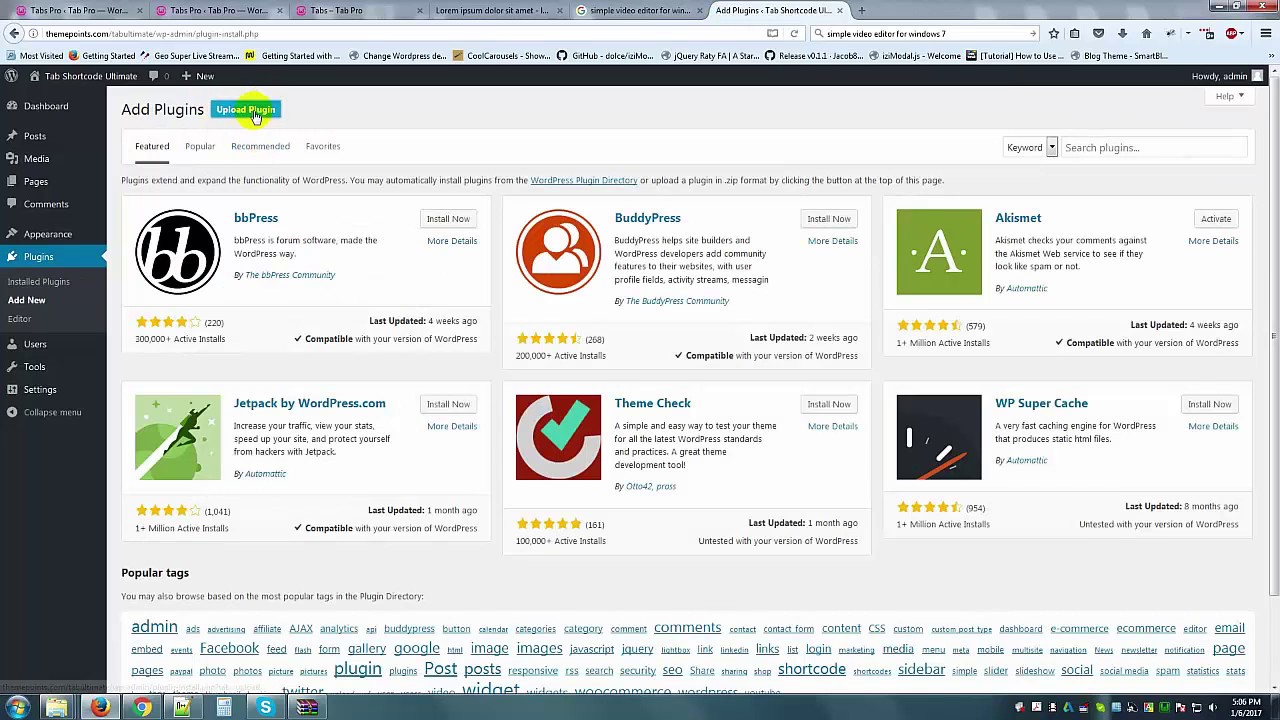Screen dimensions: 1280x720
Task: Install Jetpack by WordPress.com
Action: [x=448, y=405]
